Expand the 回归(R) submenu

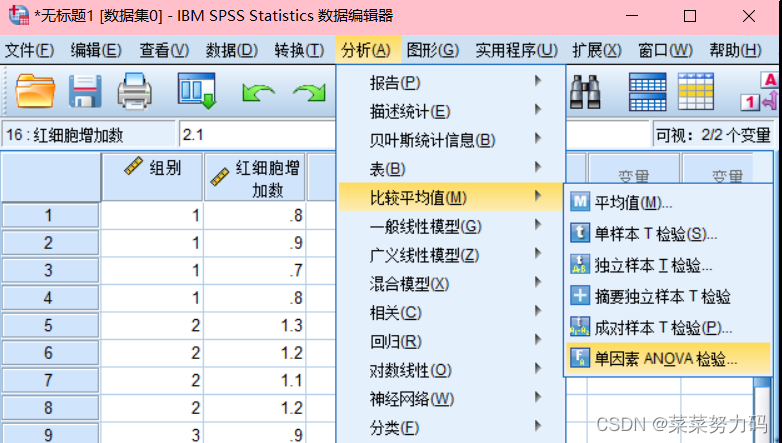pos(396,341)
